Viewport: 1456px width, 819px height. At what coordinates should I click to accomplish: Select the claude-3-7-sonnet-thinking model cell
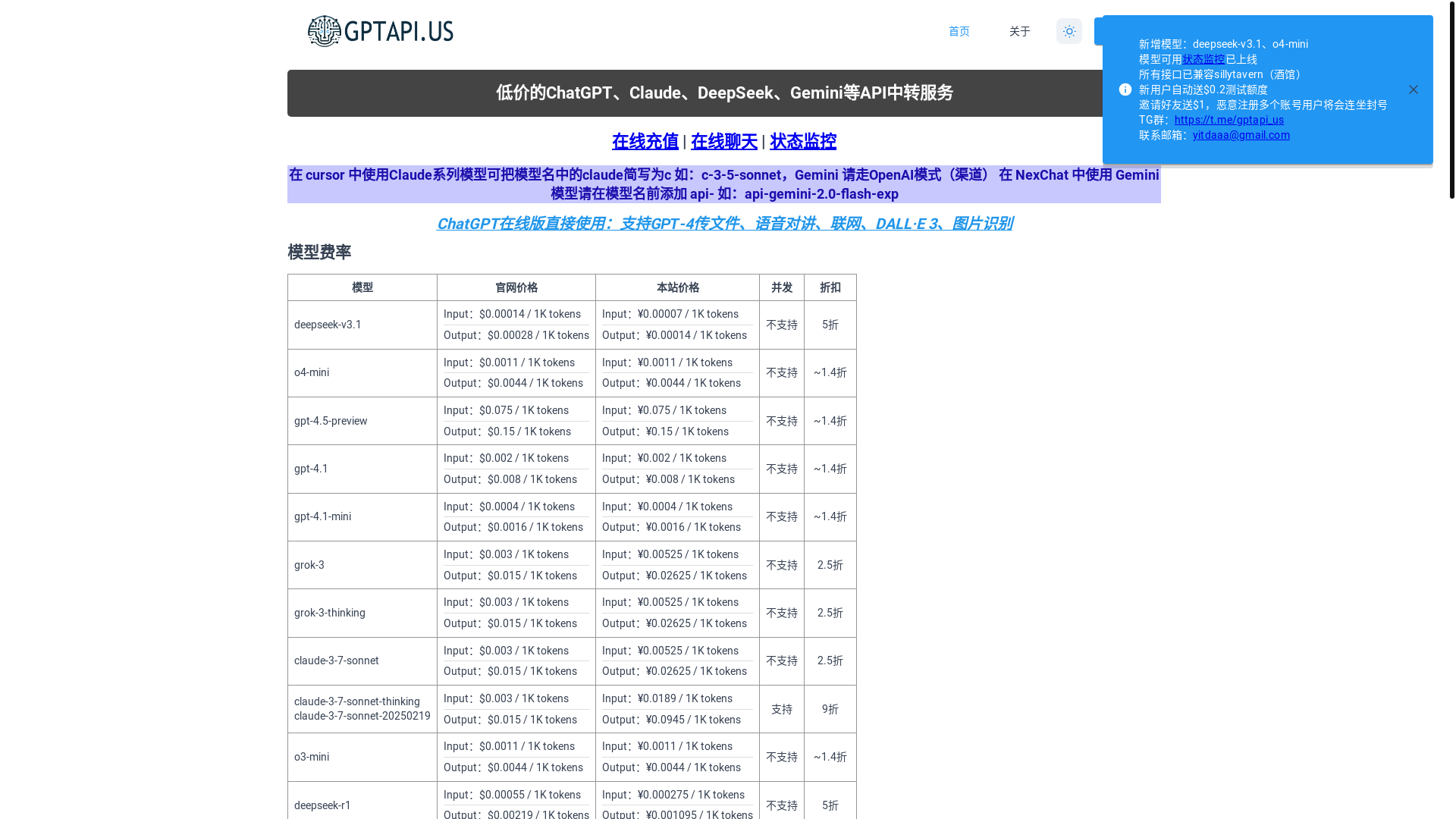pyautogui.click(x=362, y=709)
